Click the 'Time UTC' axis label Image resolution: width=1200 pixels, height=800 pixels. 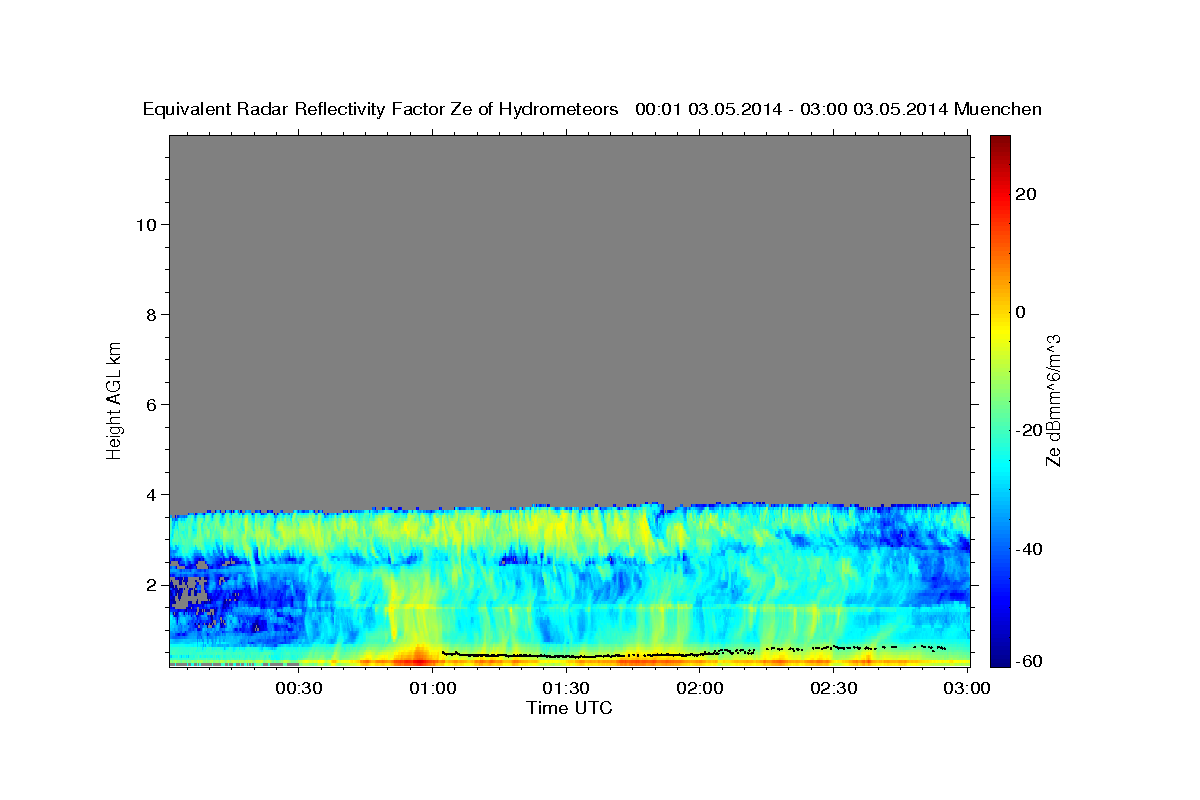(569, 708)
